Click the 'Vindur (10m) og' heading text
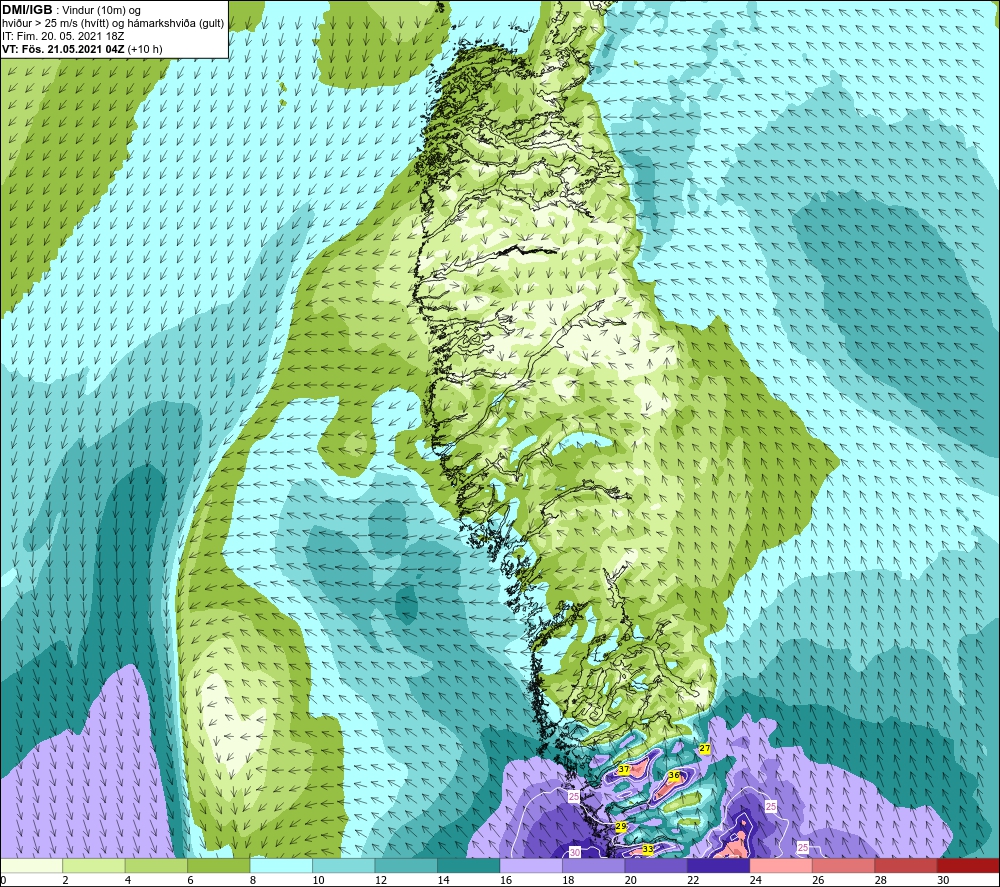This screenshot has width=1000, height=887. point(102,10)
